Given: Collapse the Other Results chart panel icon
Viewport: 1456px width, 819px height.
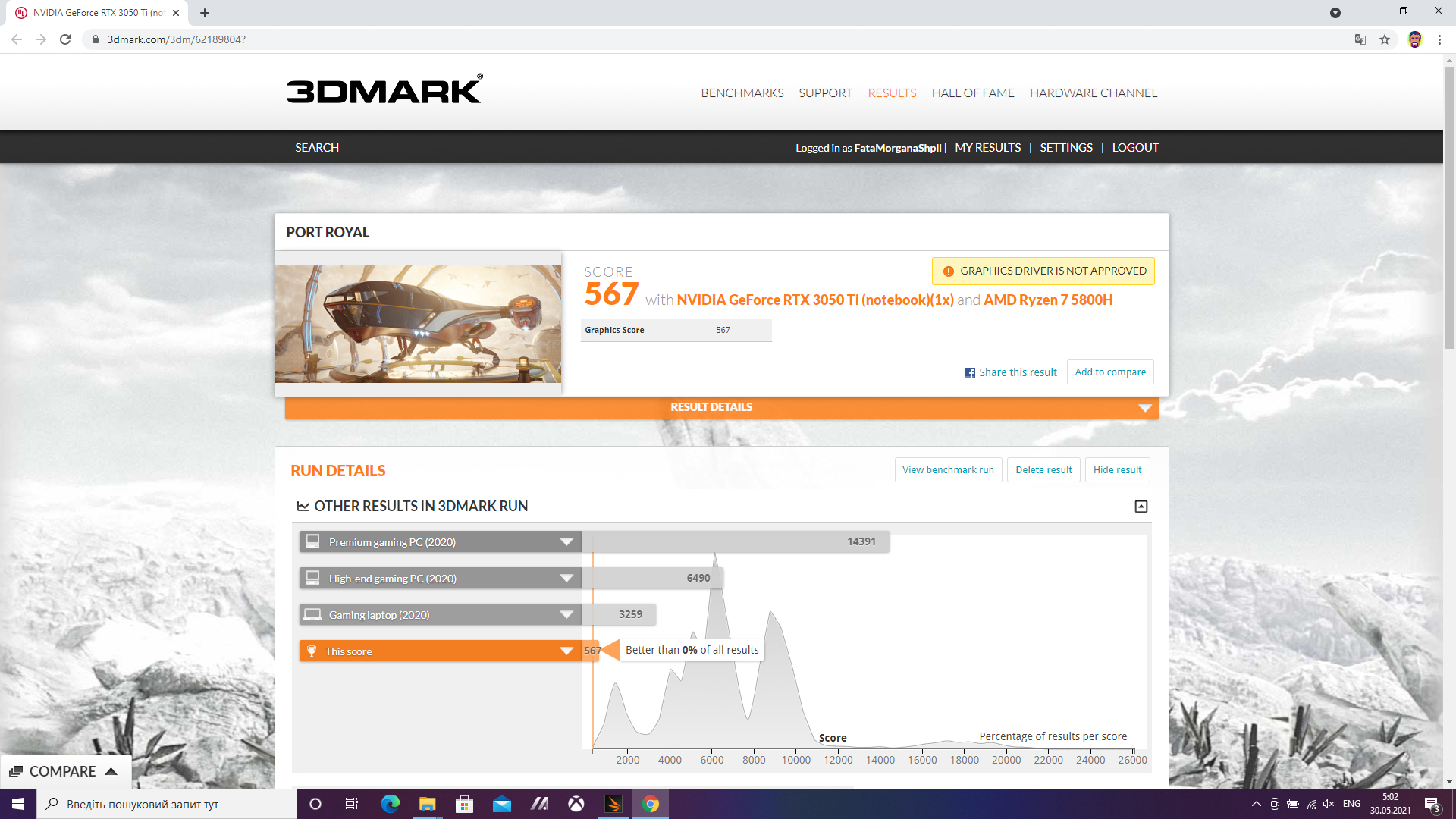Looking at the screenshot, I should 1141,507.
